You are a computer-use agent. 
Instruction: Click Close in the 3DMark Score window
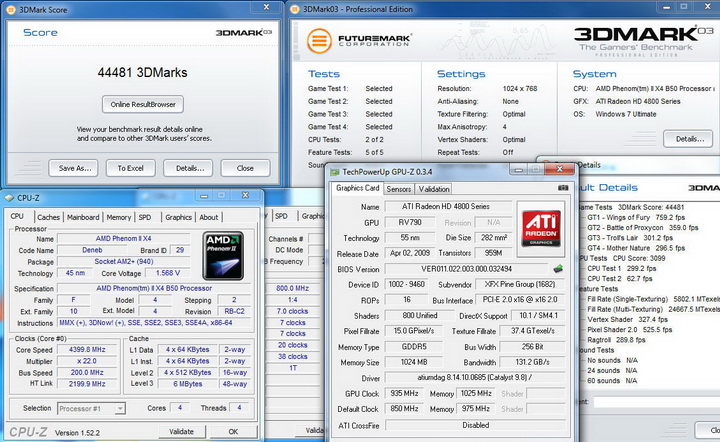point(245,168)
